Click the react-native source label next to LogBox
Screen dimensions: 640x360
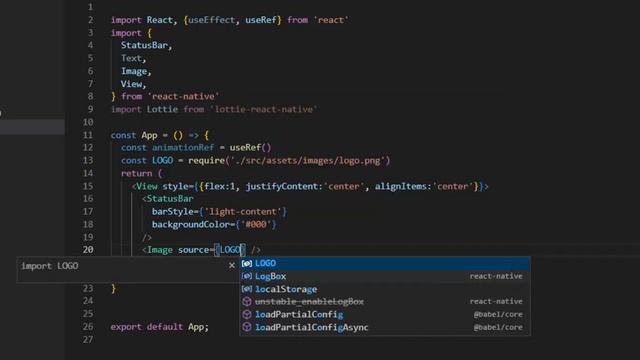pos(496,276)
